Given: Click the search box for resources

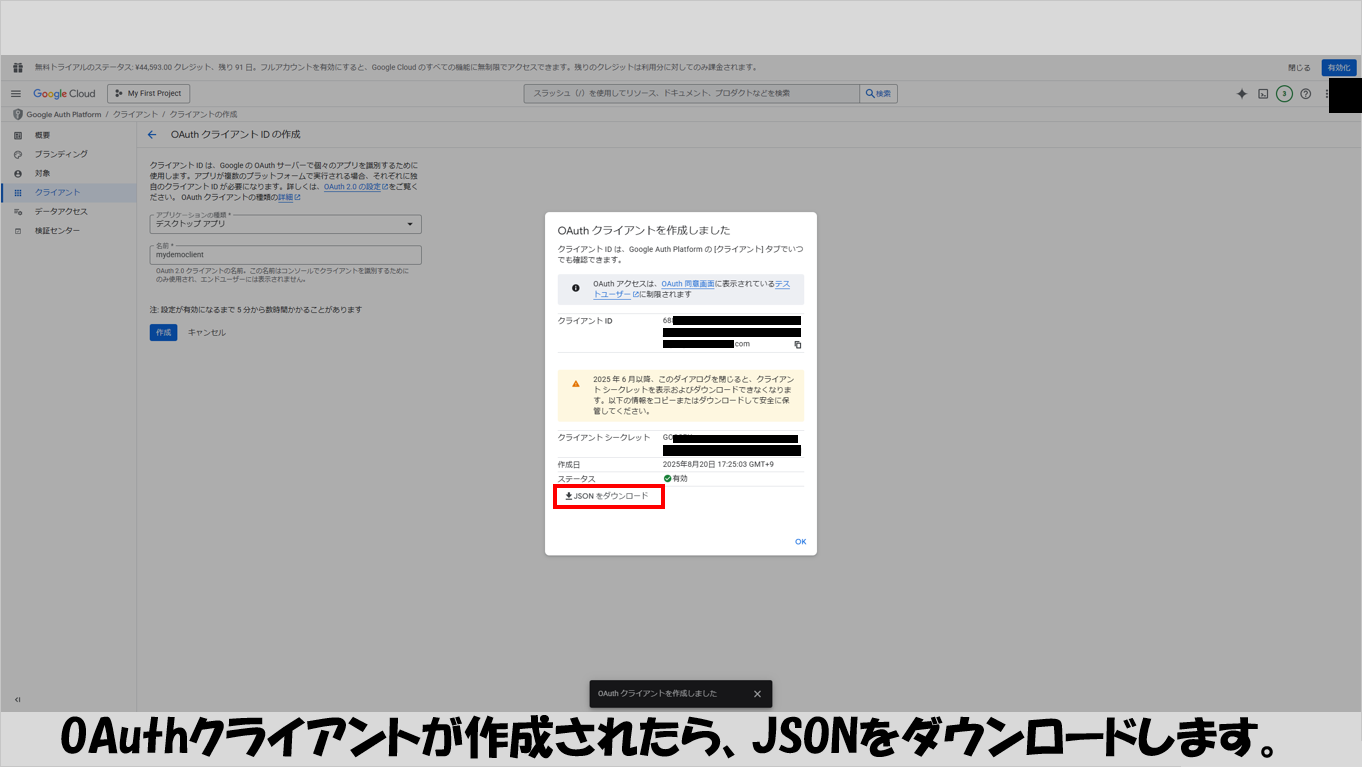Looking at the screenshot, I should 691,94.
